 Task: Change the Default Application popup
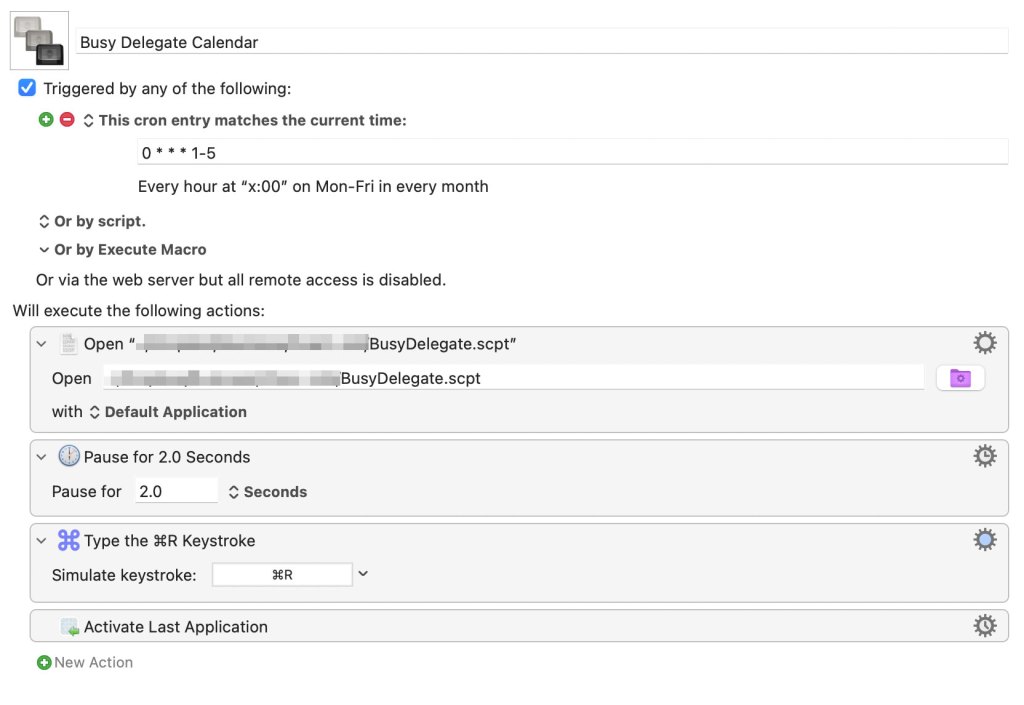point(167,412)
